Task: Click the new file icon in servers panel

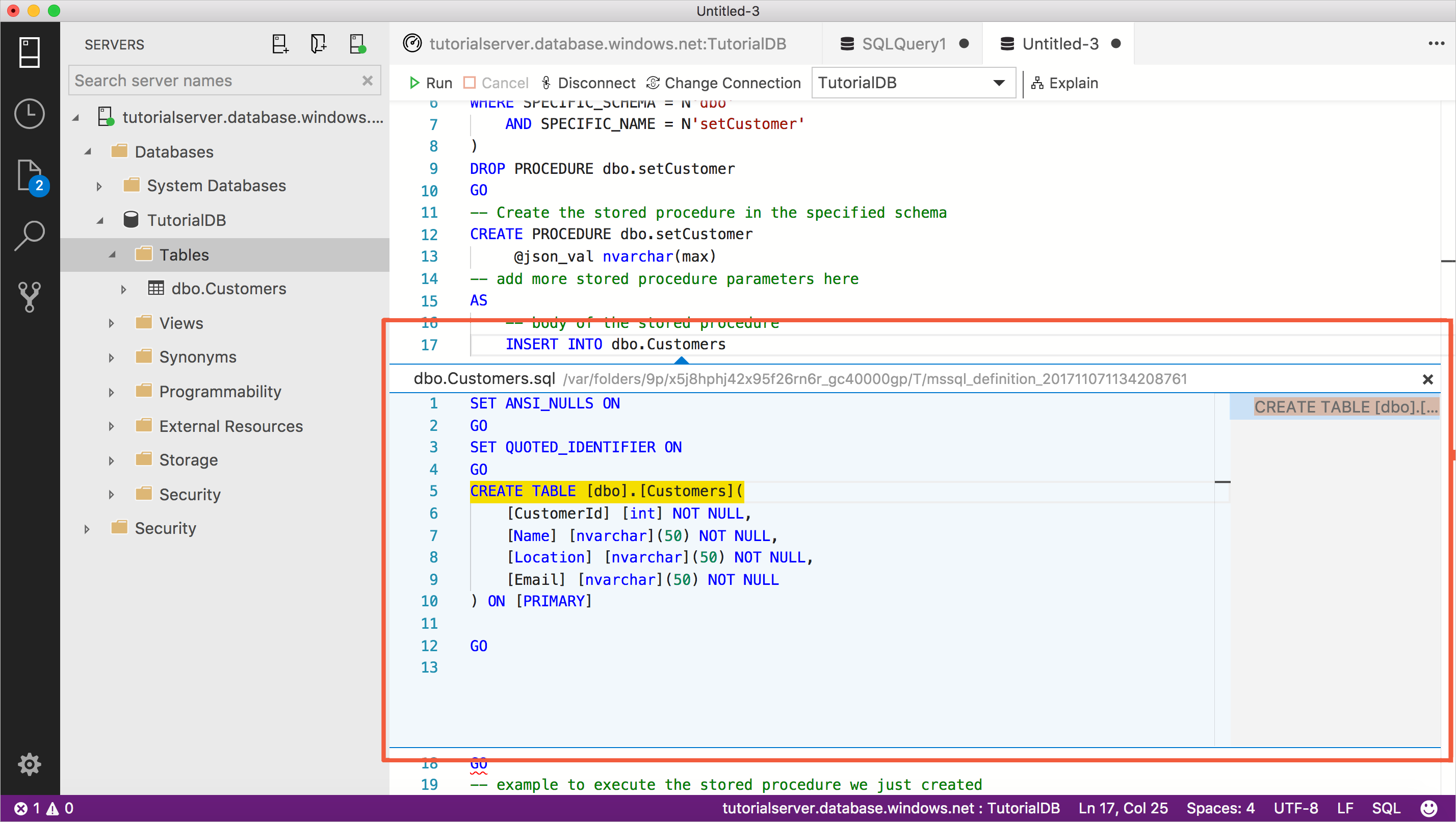Action: [x=280, y=44]
